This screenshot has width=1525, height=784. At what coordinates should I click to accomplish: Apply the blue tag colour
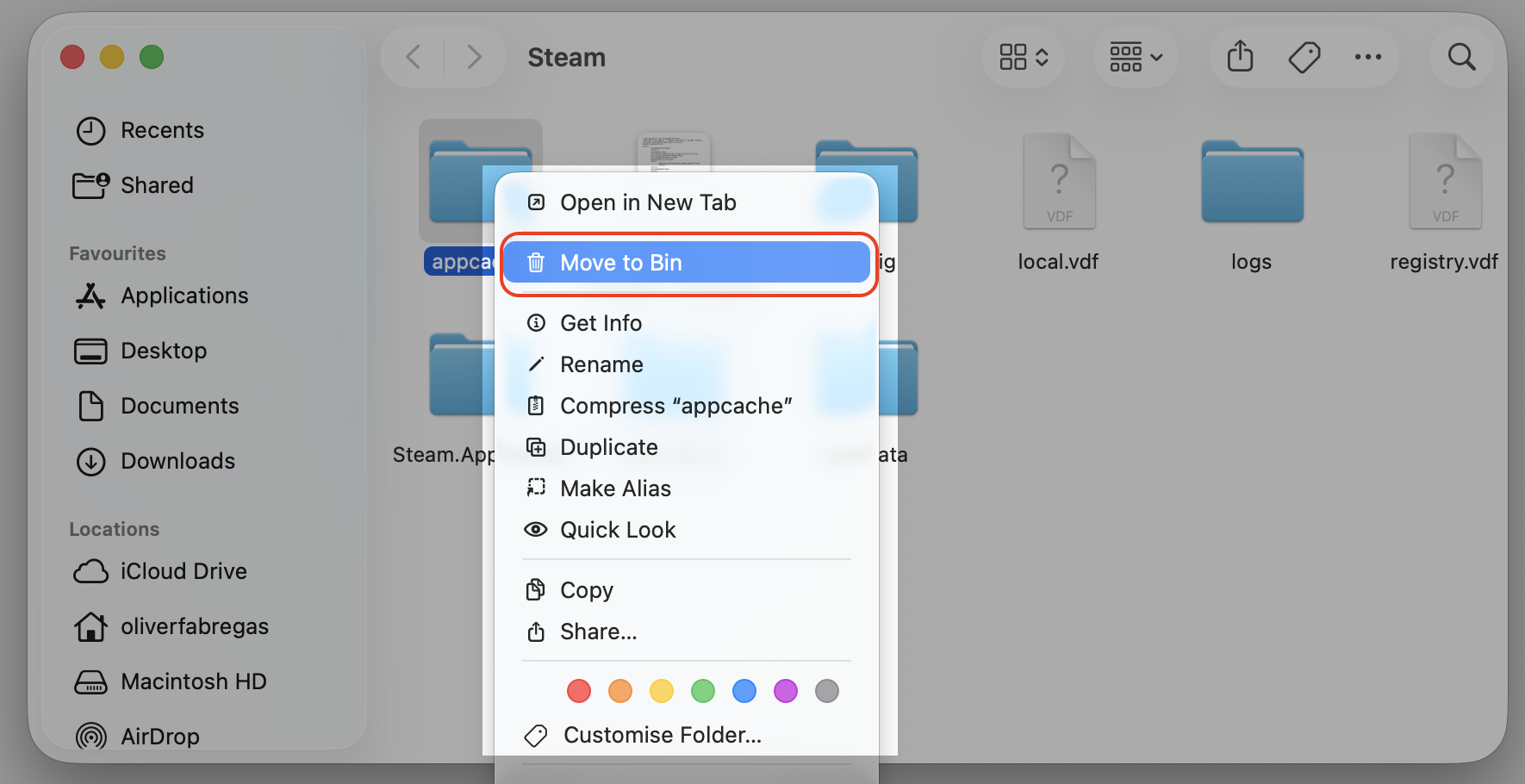(x=744, y=691)
